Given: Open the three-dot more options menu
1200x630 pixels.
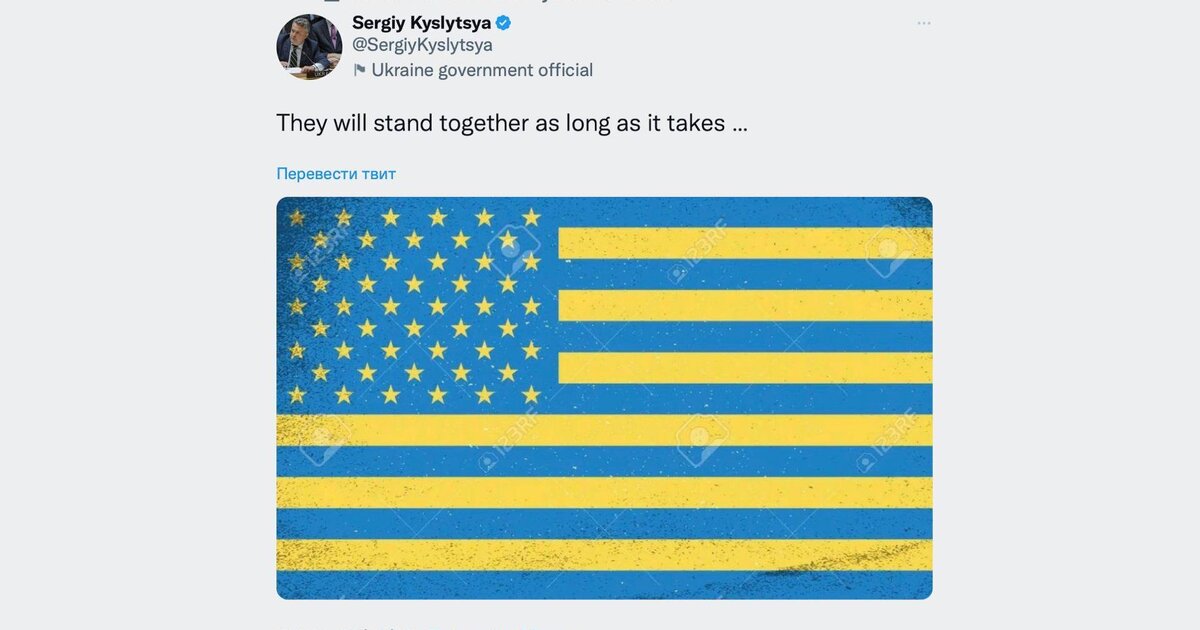Looking at the screenshot, I should [x=924, y=22].
